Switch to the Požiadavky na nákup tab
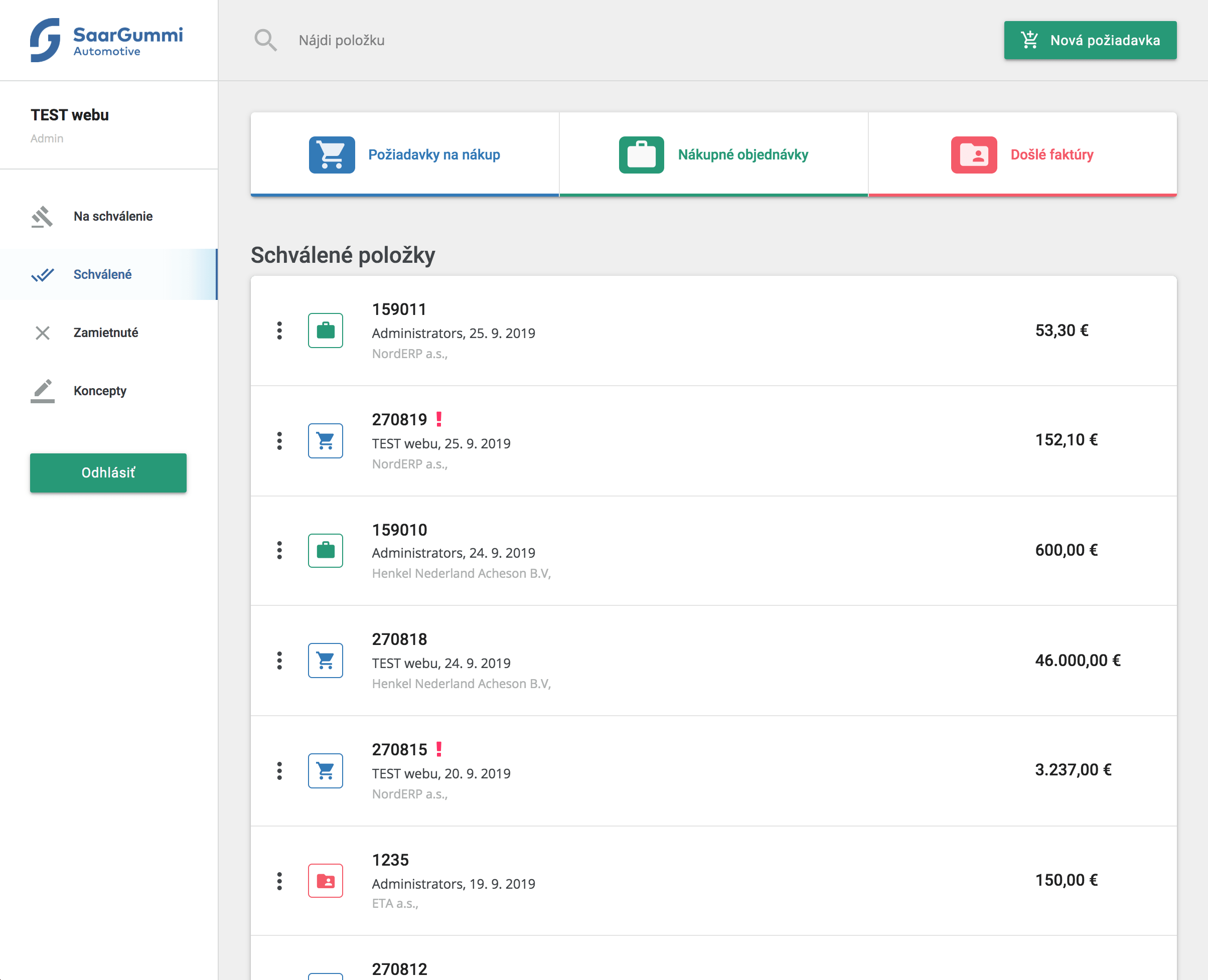The height and width of the screenshot is (980, 1208). click(x=405, y=154)
